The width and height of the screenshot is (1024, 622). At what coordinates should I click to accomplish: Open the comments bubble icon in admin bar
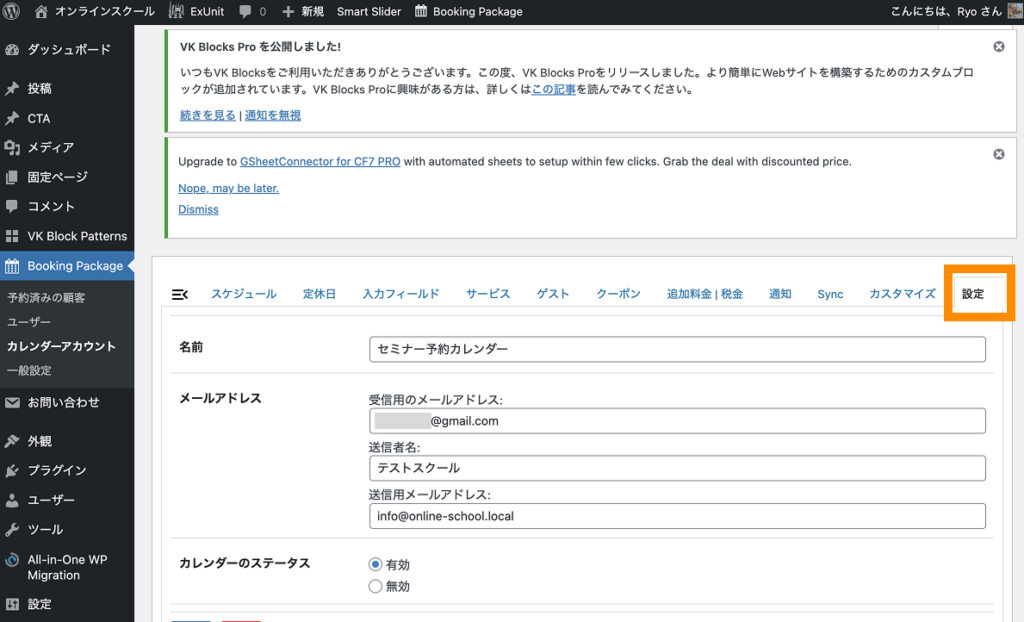(x=245, y=12)
